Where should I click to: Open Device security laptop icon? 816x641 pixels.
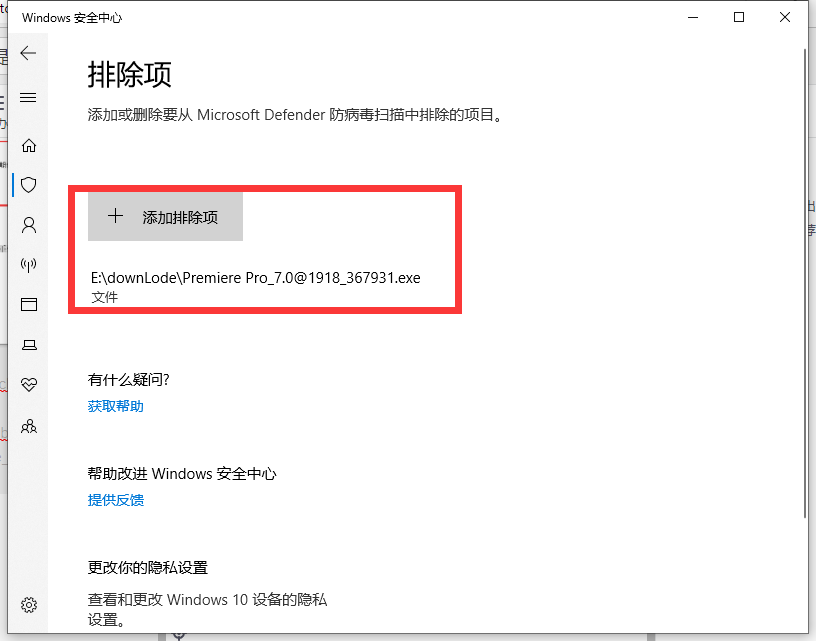click(x=29, y=344)
